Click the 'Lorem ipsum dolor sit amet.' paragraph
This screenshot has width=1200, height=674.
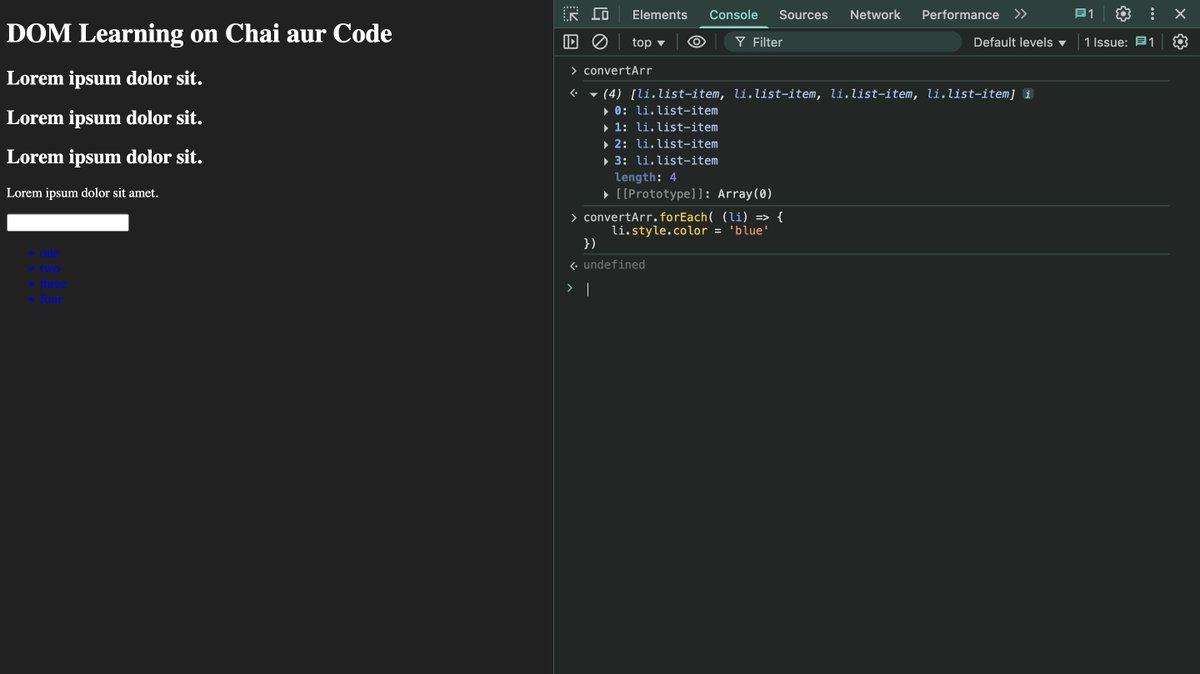82,192
